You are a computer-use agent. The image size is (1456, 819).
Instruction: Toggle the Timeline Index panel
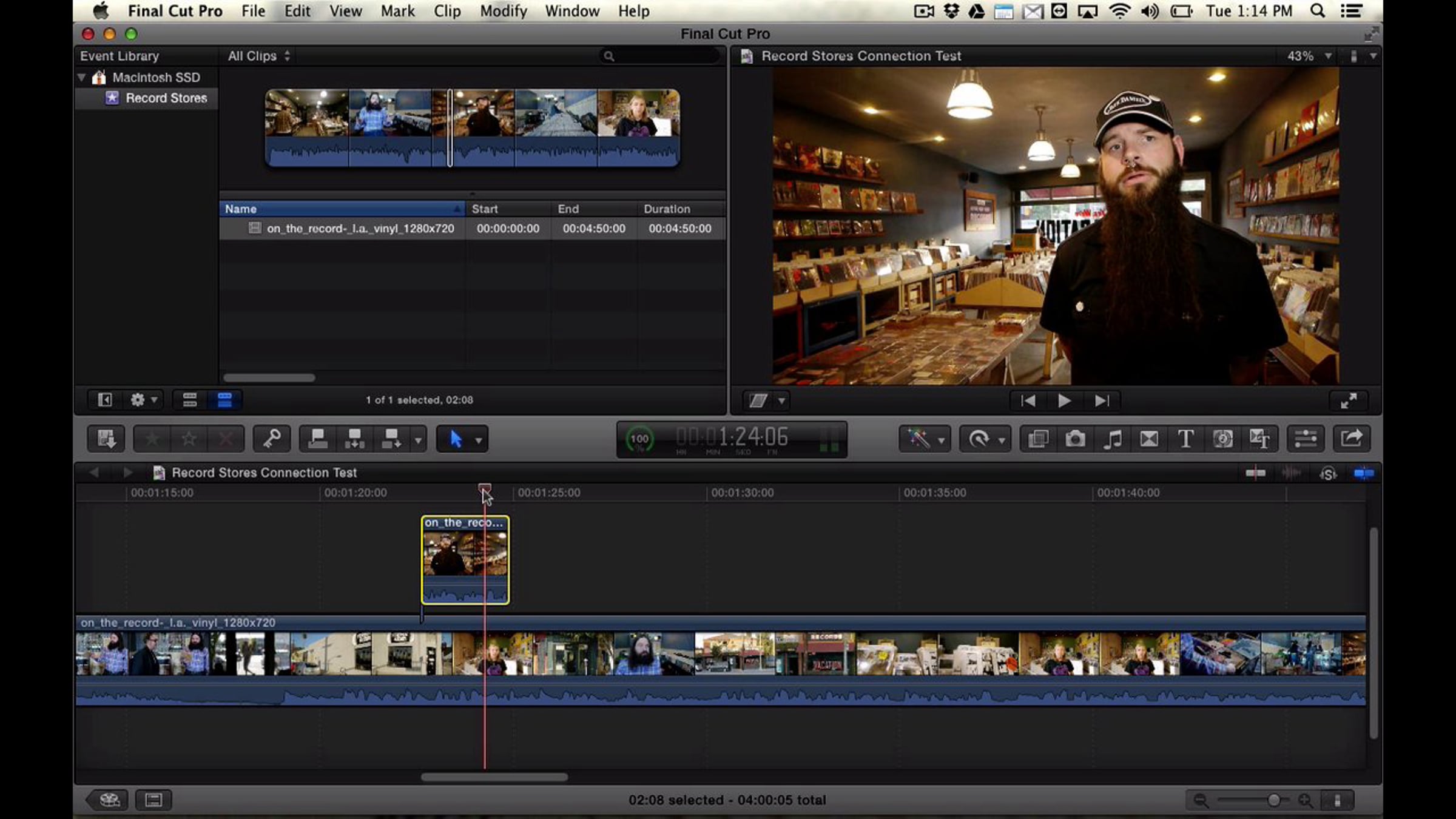(x=153, y=800)
